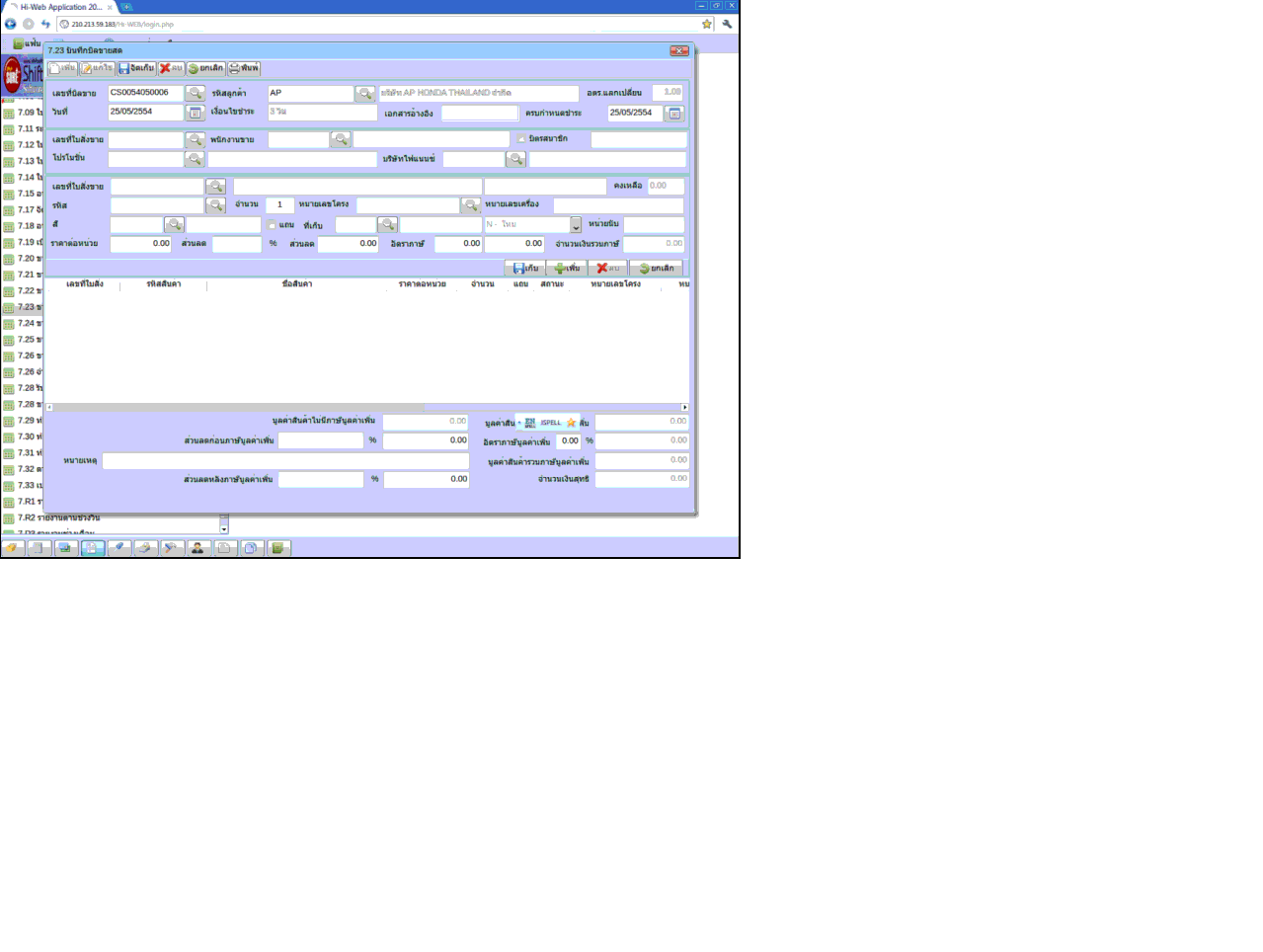
Task: Click the ราคาต่อหน่วย unit price field
Action: [140, 244]
